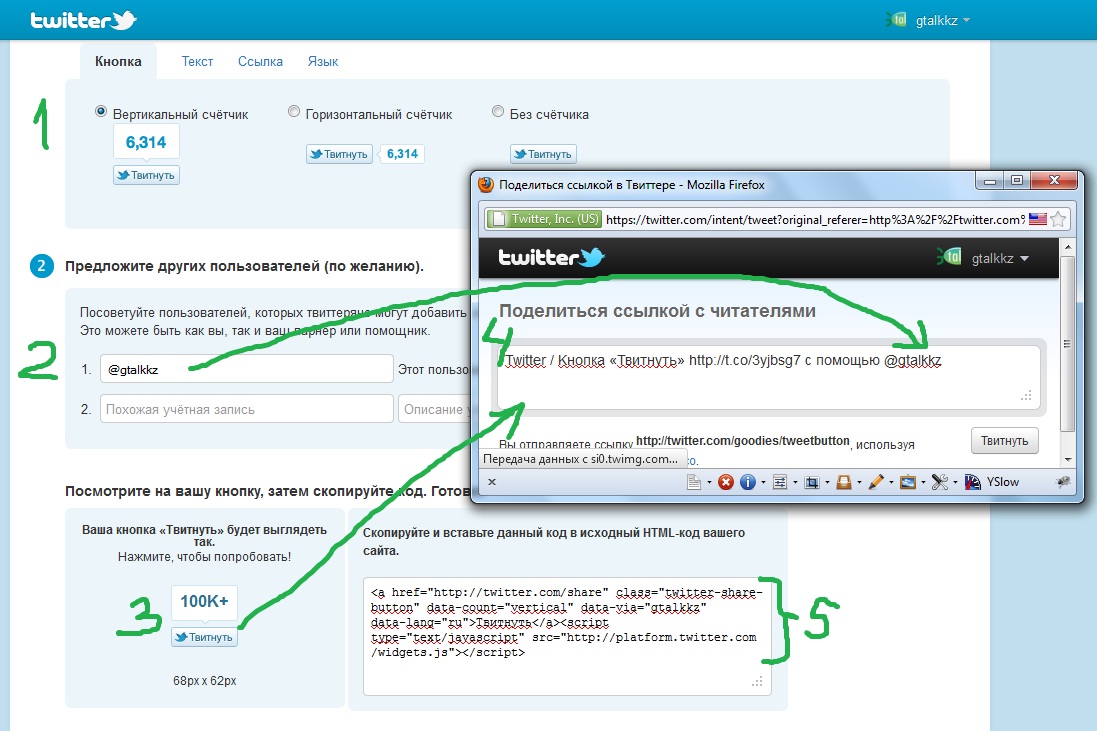Click Твитнуть button under Без счётчика
This screenshot has width=1097, height=731.
544,154
